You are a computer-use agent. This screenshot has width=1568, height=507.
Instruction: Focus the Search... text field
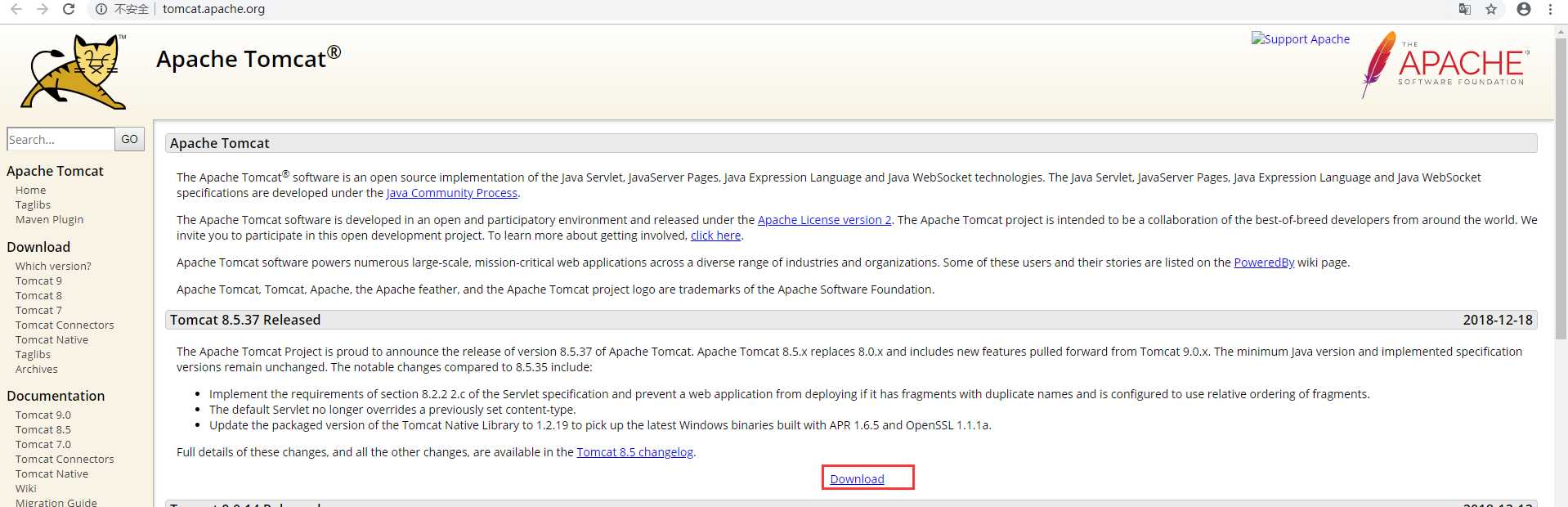tap(60, 139)
